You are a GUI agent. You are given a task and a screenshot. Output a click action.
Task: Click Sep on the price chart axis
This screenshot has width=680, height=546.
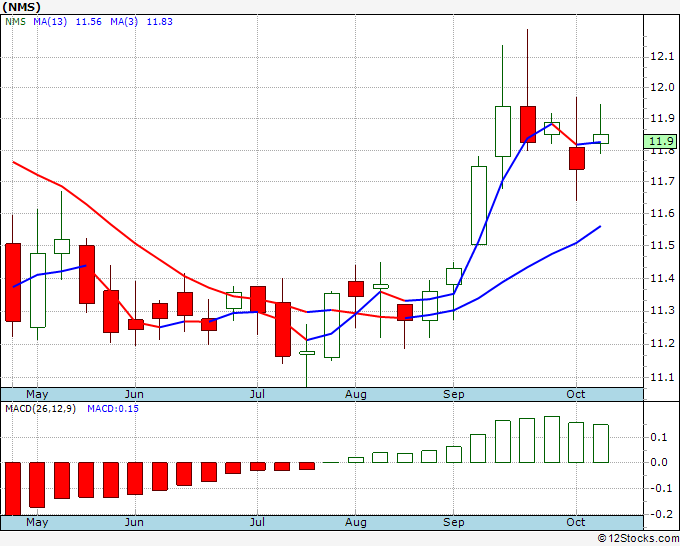[x=454, y=394]
